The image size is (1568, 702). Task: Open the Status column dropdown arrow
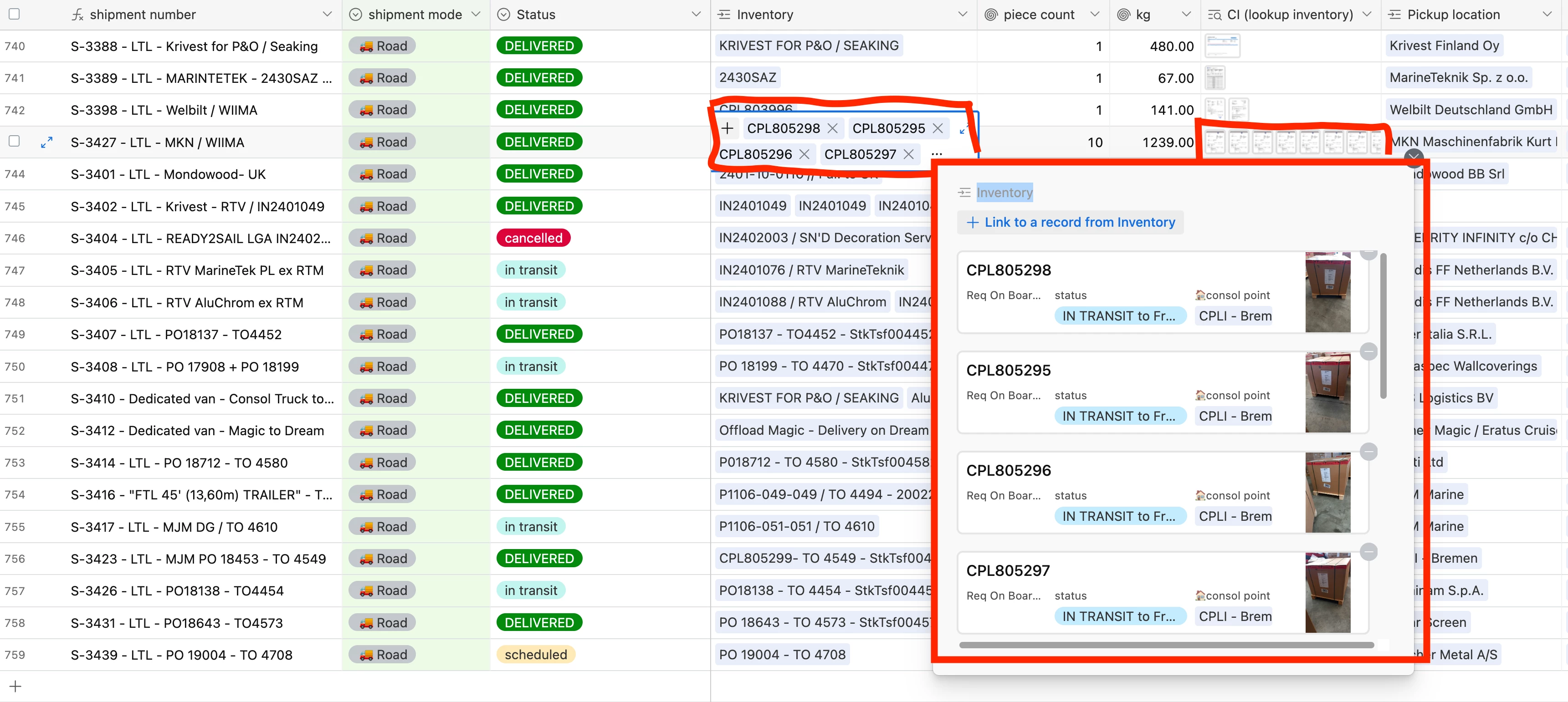tap(696, 14)
